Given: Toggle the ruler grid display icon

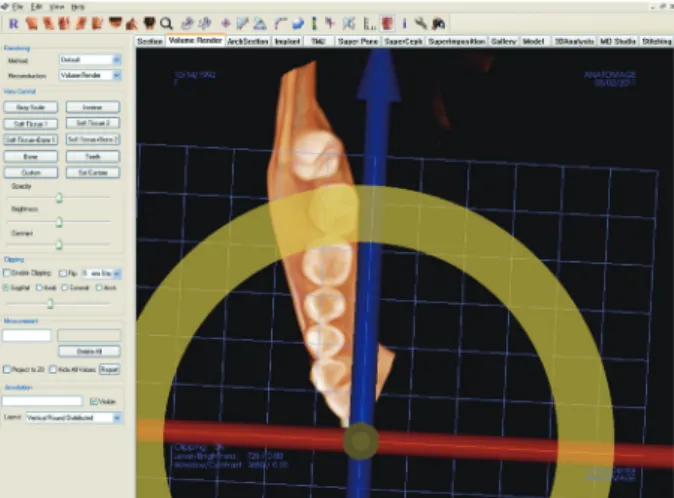Looking at the screenshot, I should pos(370,24).
